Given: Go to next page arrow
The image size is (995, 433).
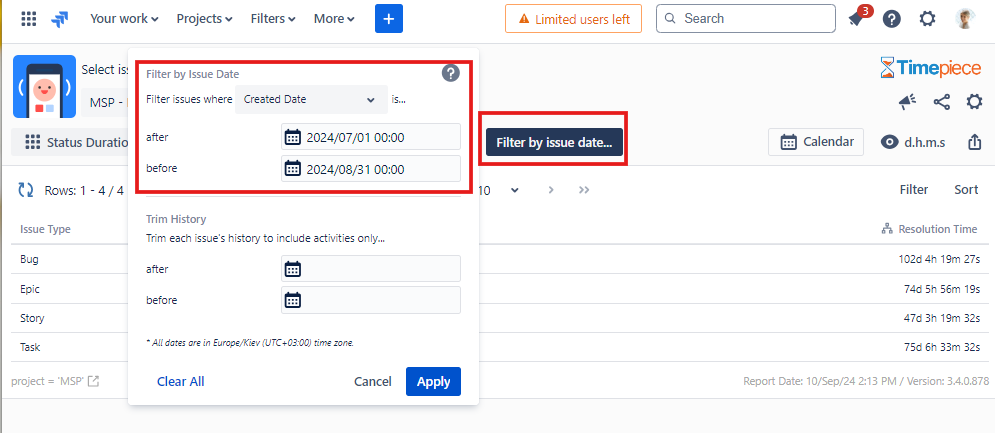Looking at the screenshot, I should point(551,190).
